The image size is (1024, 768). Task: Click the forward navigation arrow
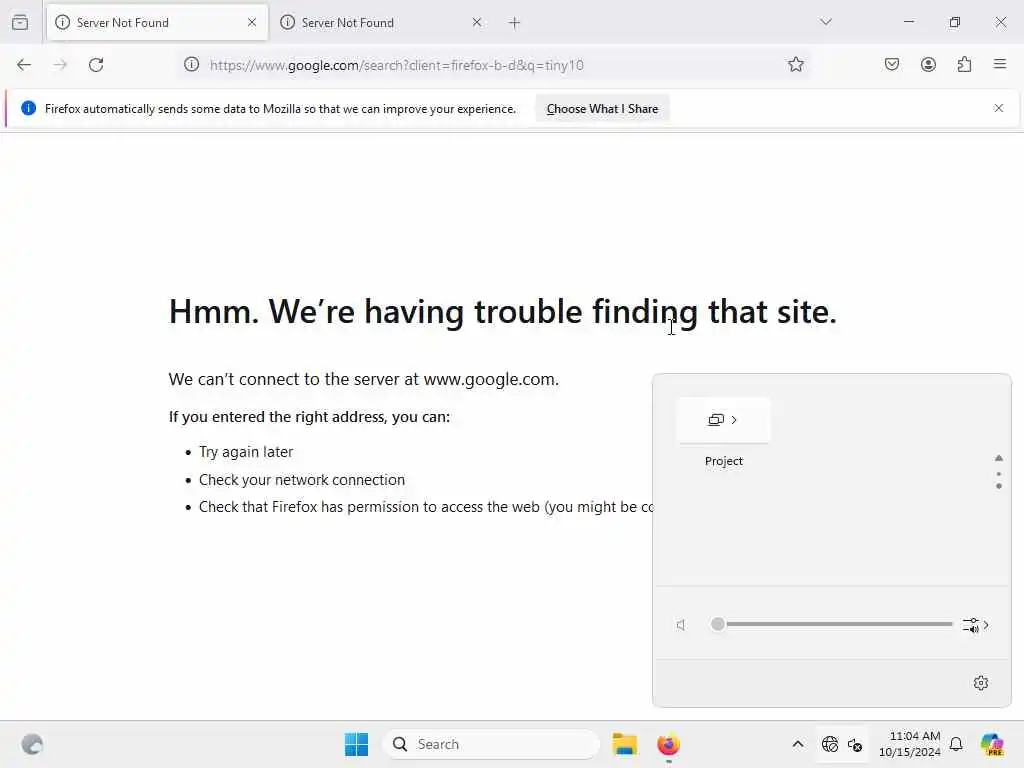point(60,65)
